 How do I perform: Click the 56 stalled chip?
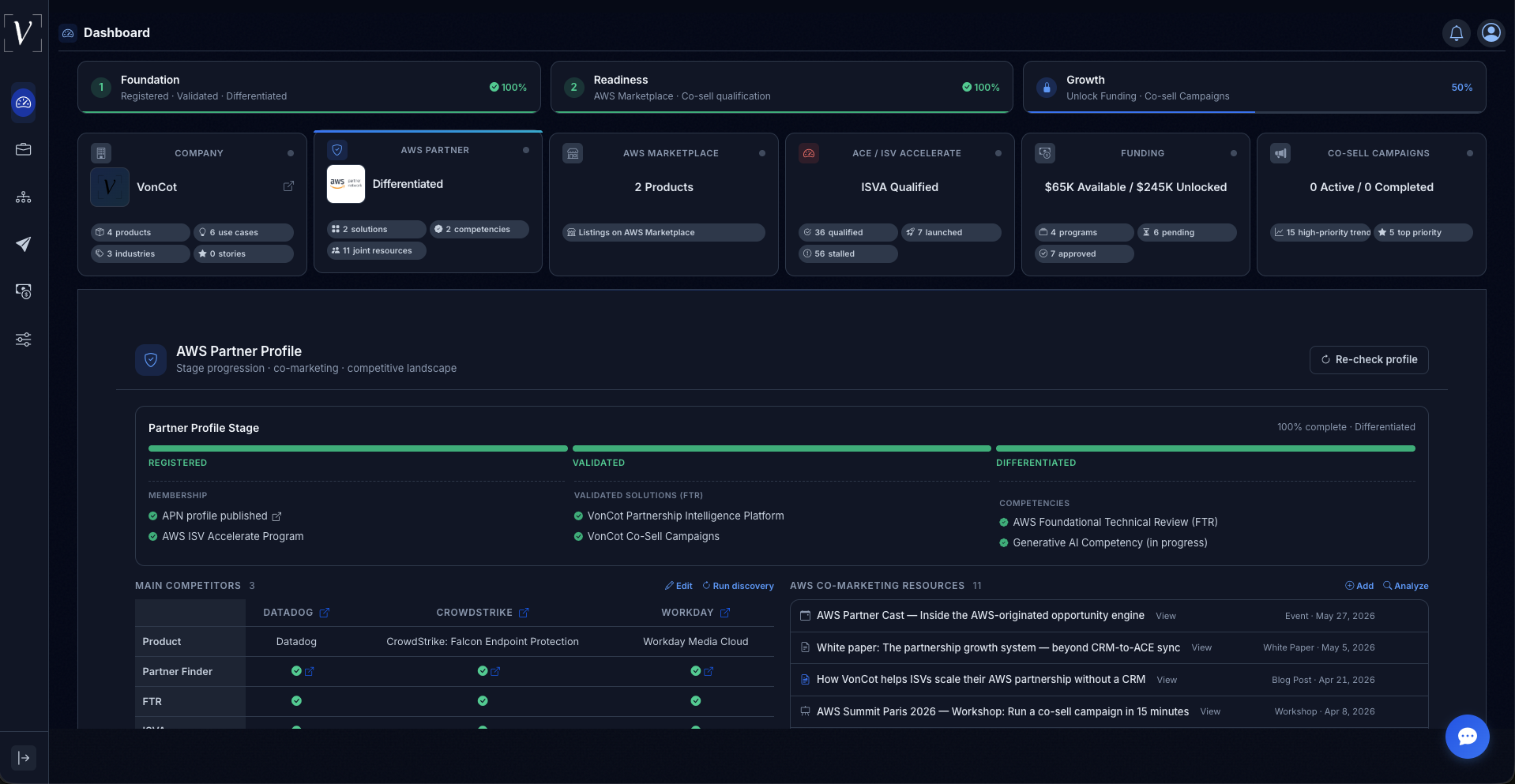click(848, 253)
